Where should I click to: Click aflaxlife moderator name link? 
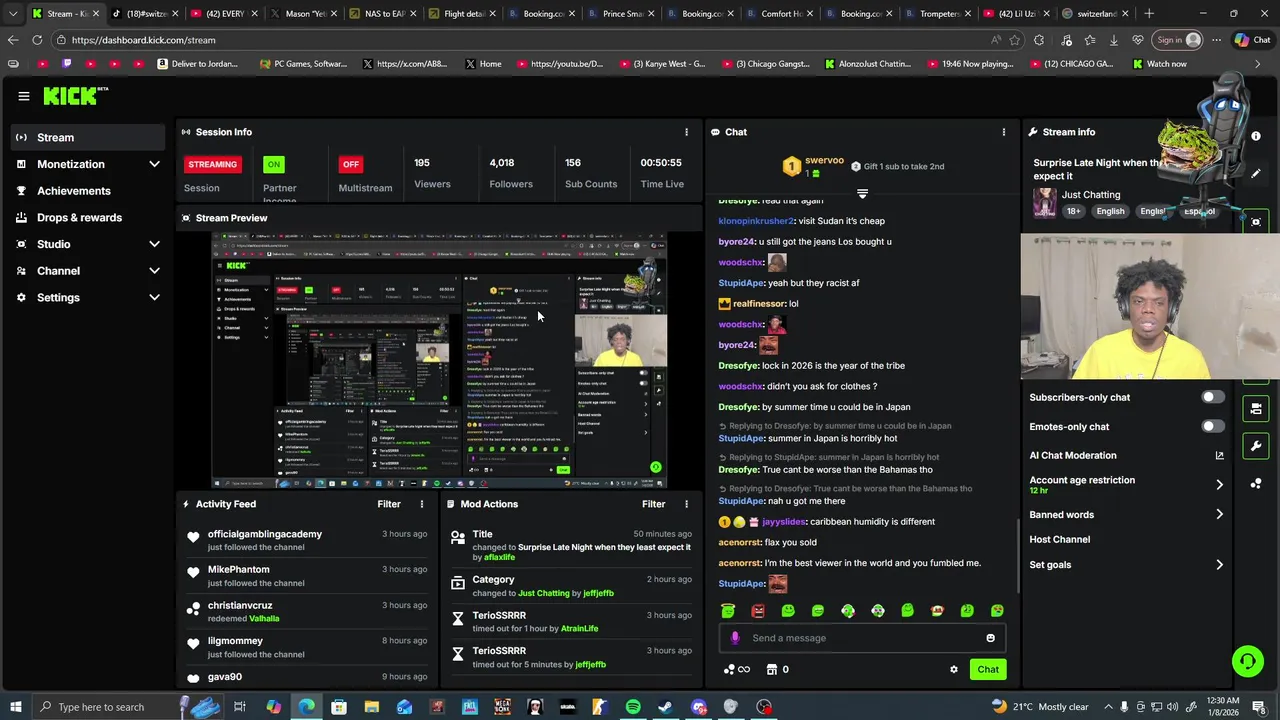[499, 557]
